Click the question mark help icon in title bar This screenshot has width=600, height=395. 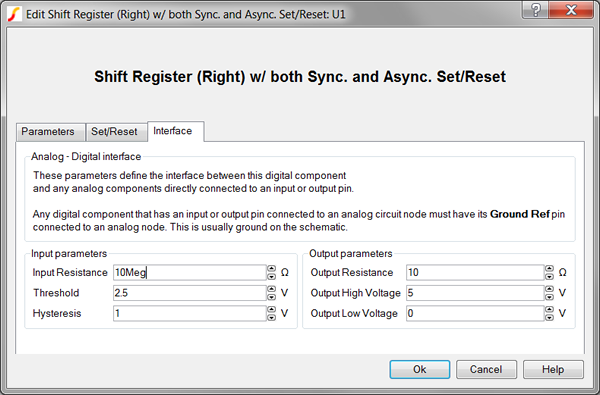tap(536, 10)
